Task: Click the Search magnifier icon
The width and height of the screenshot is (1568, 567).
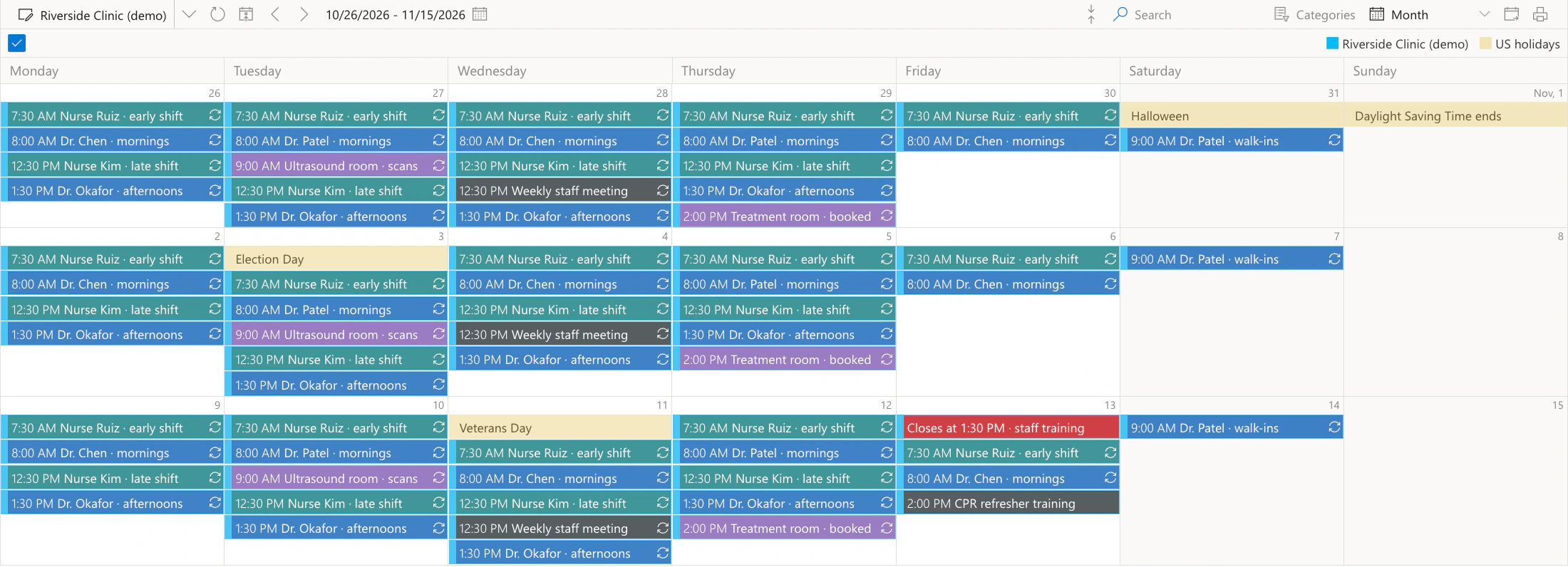Action: (x=1120, y=14)
